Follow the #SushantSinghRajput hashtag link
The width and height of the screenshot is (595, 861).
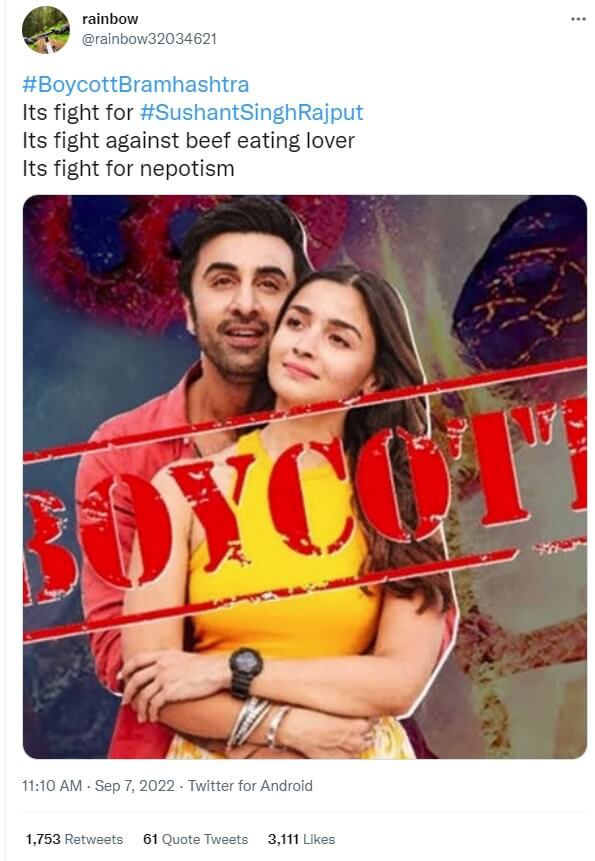click(x=251, y=113)
